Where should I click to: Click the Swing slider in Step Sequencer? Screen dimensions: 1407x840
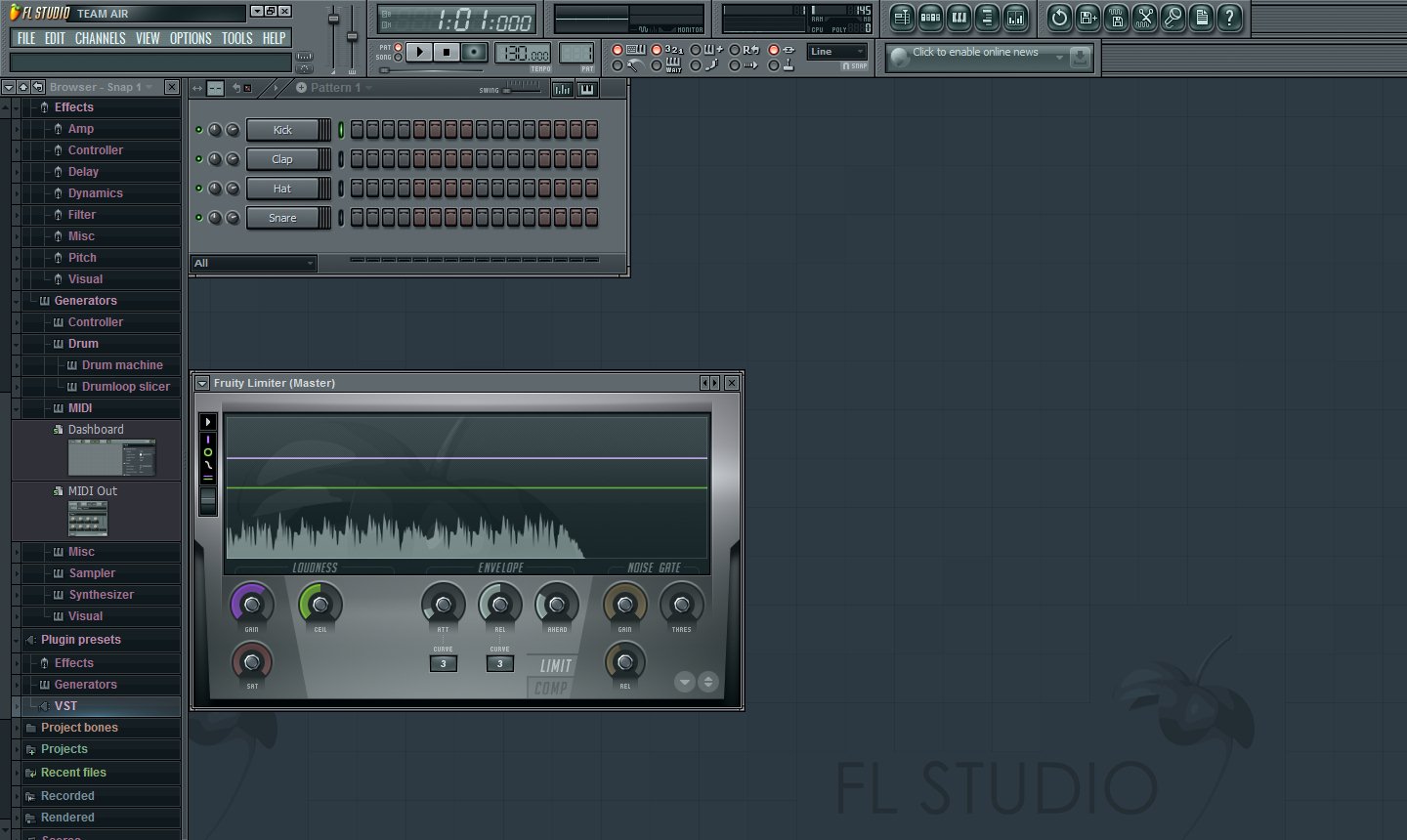pos(523,89)
